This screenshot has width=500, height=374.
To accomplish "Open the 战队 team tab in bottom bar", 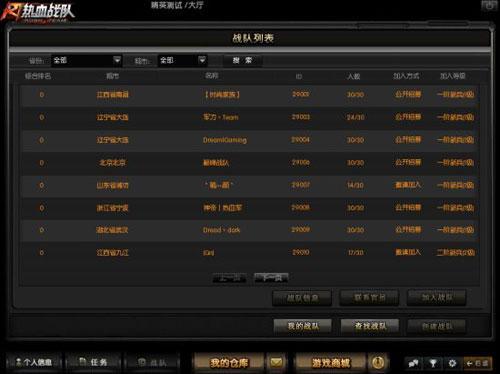I will pyautogui.click(x=152, y=362).
